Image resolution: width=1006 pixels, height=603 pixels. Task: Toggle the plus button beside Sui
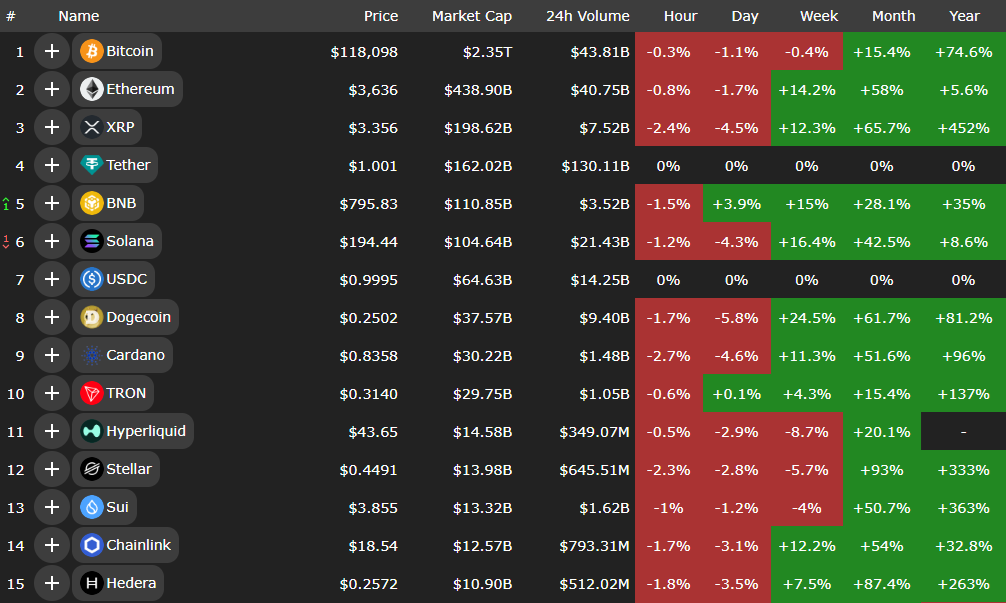[51, 507]
